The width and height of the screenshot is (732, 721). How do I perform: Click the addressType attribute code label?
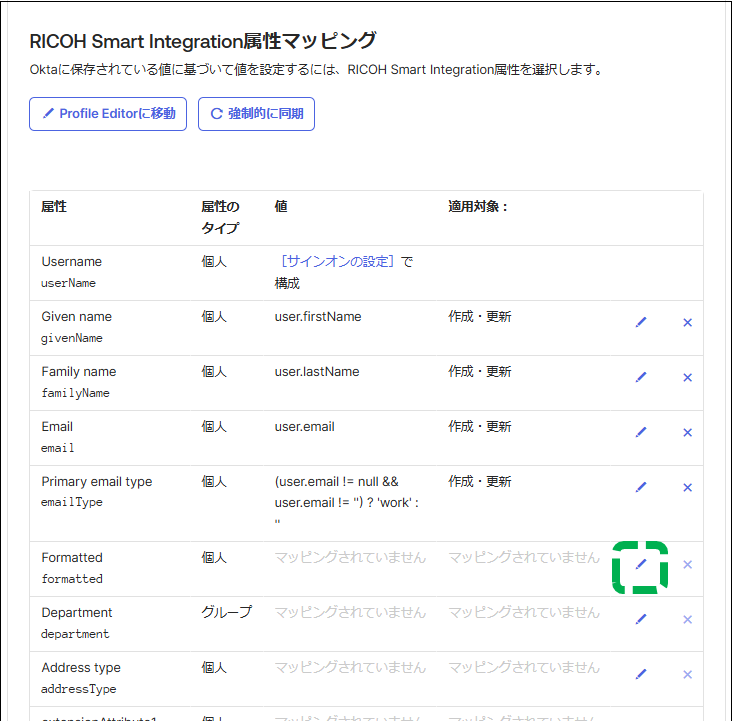[x=78, y=689]
